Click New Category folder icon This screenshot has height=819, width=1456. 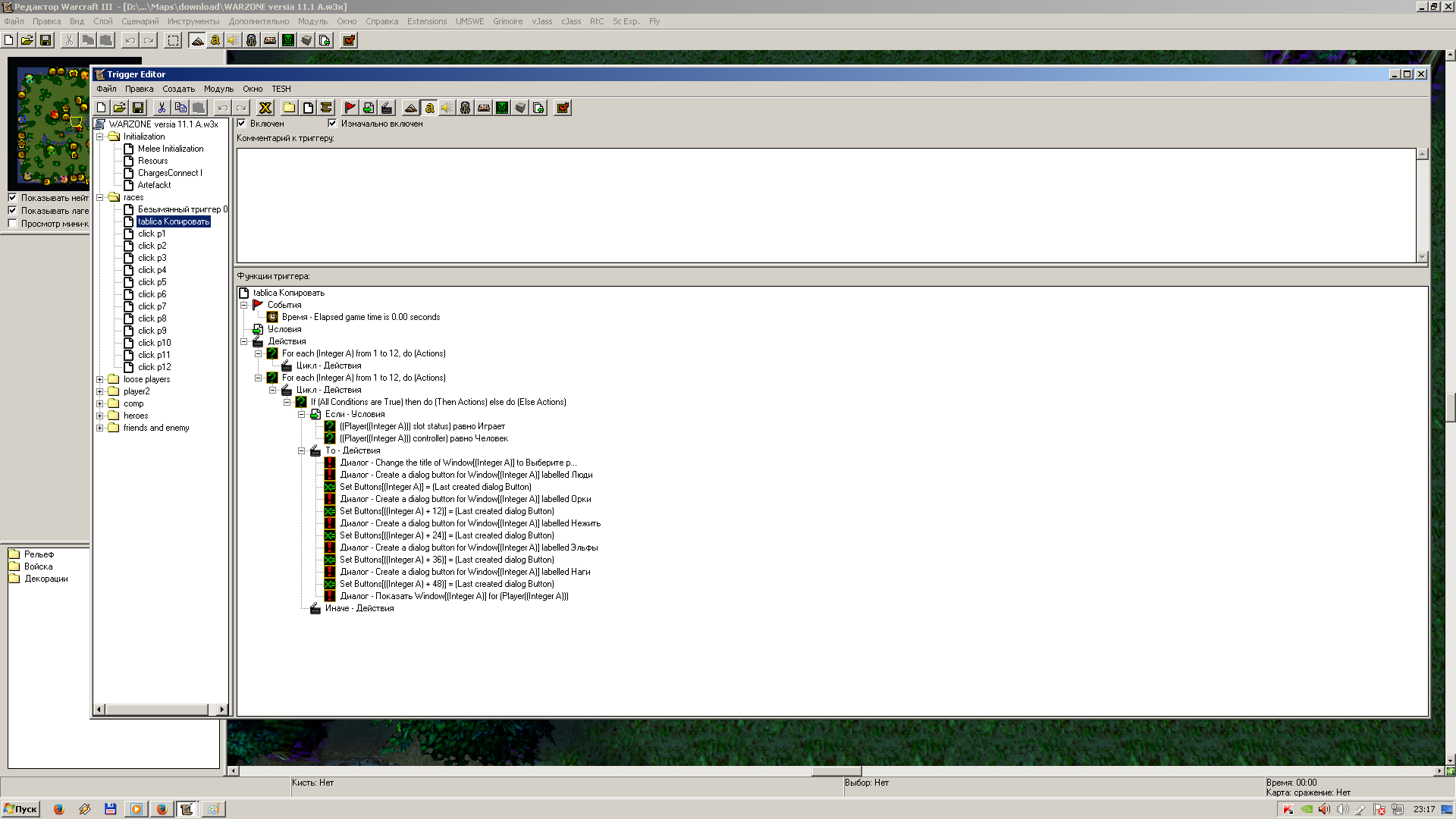[289, 108]
